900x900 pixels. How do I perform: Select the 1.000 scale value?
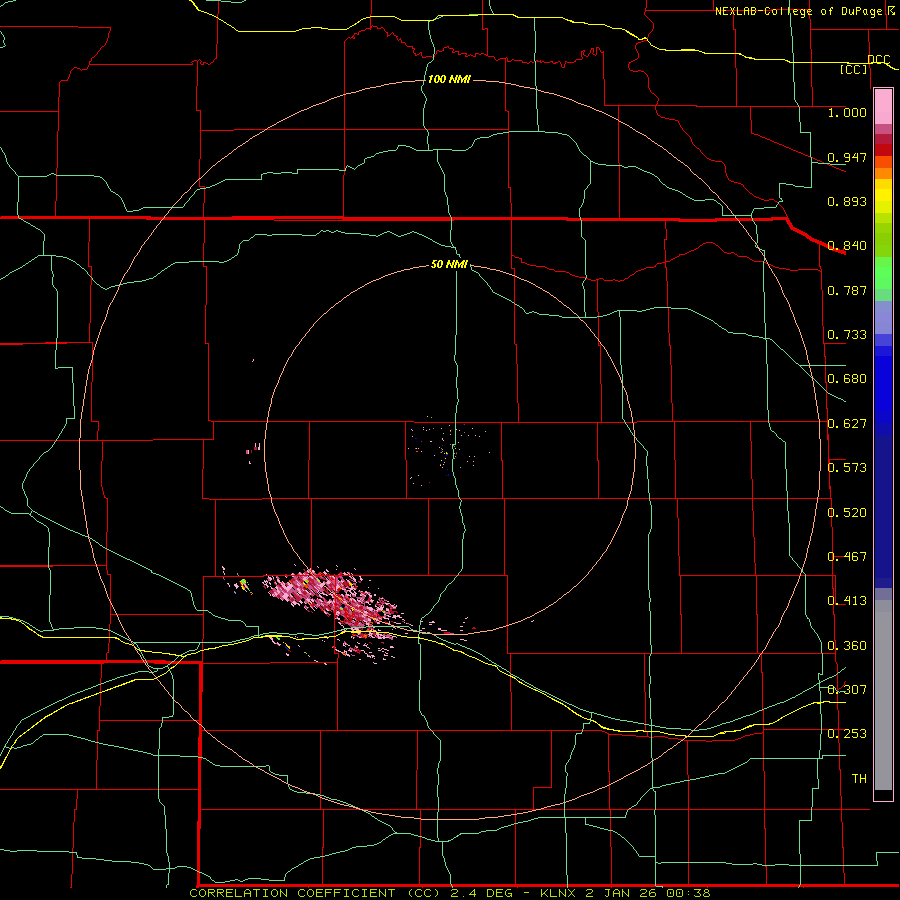(x=847, y=112)
